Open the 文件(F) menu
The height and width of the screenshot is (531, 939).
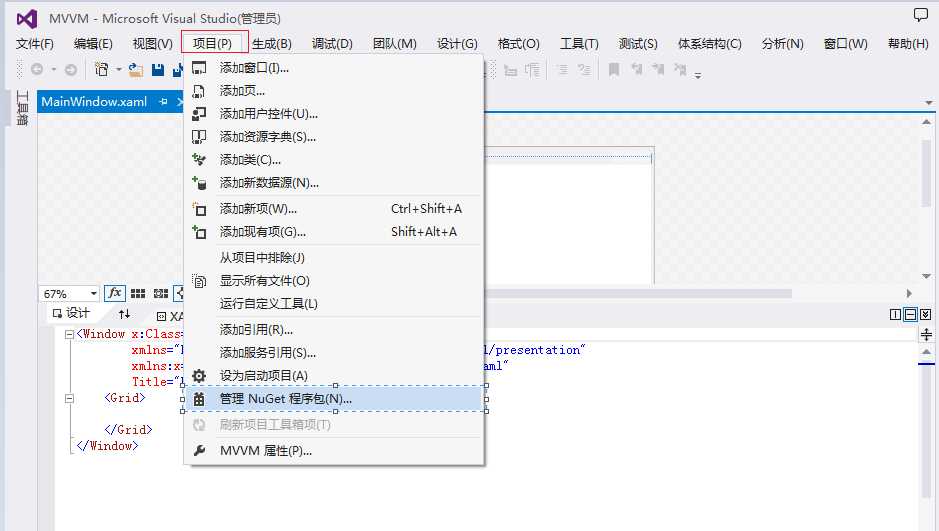35,44
